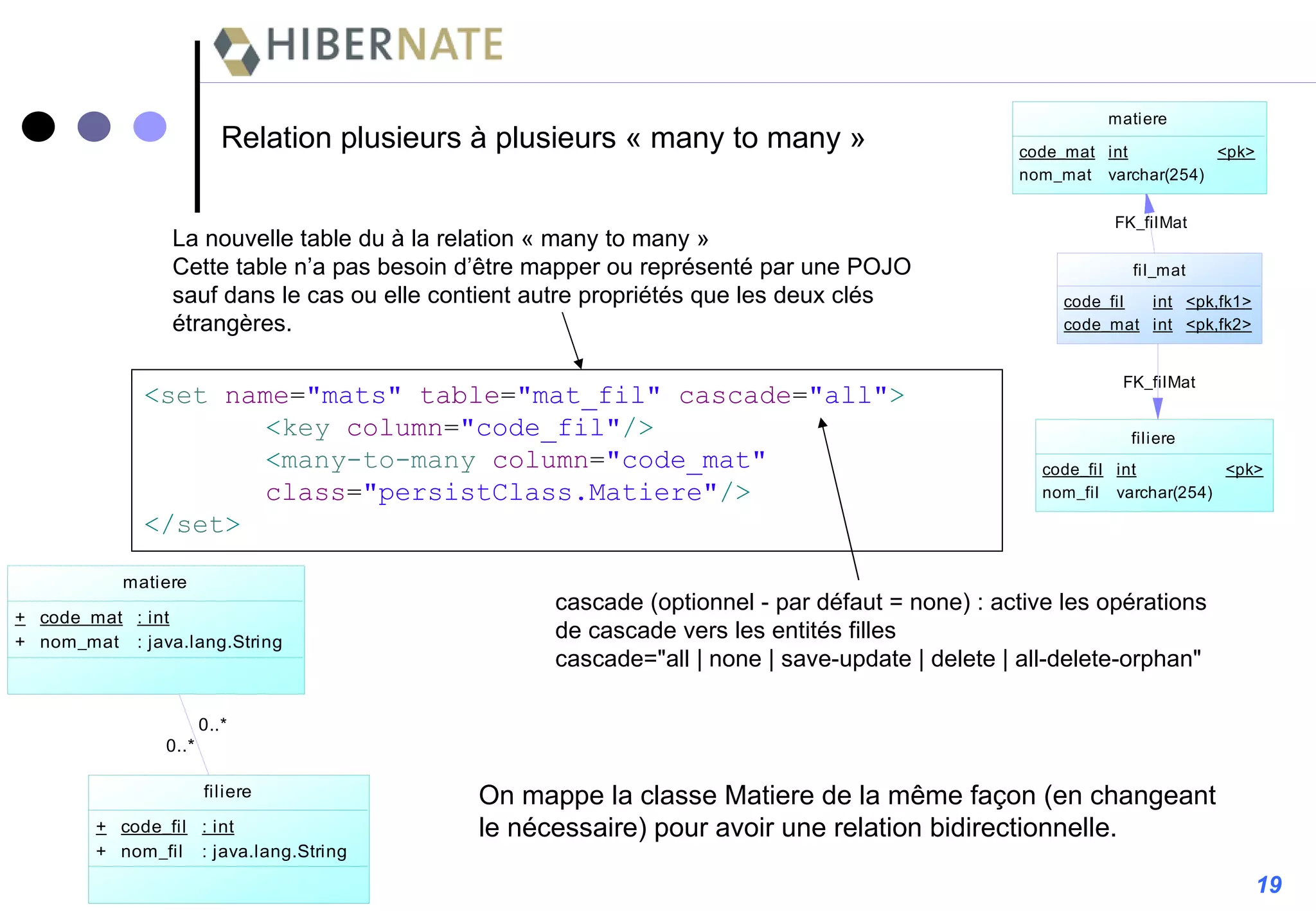Click the dark purple circle bullet
This screenshot has width=1316, height=911.
[x=94, y=127]
